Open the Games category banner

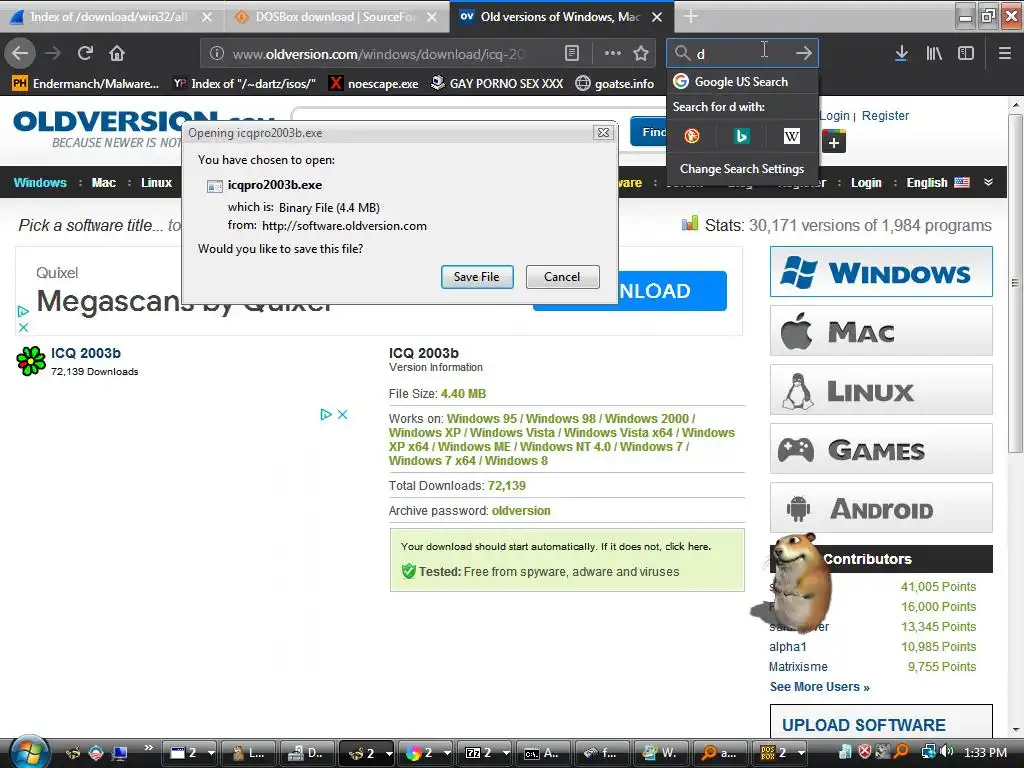881,449
